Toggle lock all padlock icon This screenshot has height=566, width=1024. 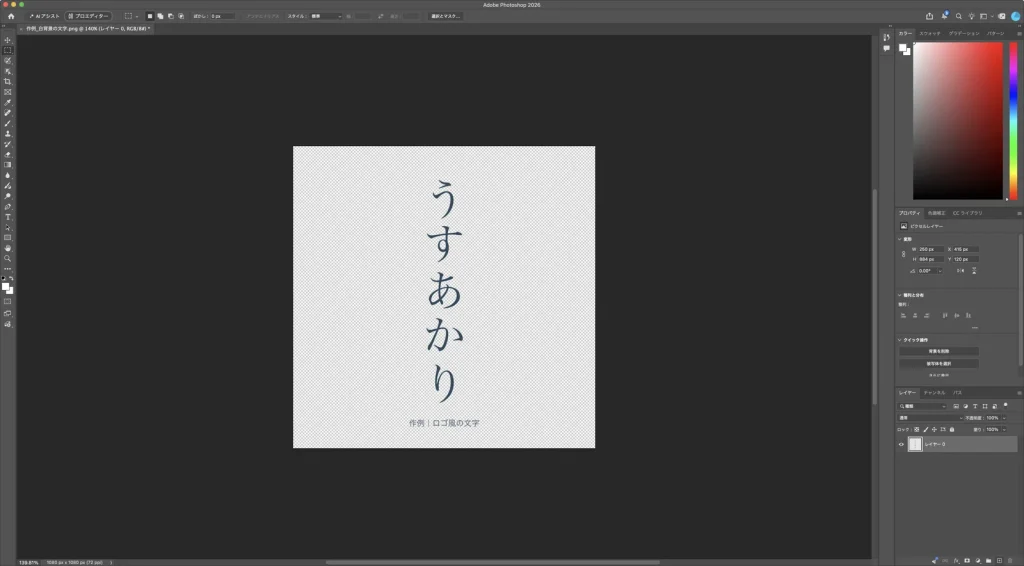pyautogui.click(x=952, y=430)
